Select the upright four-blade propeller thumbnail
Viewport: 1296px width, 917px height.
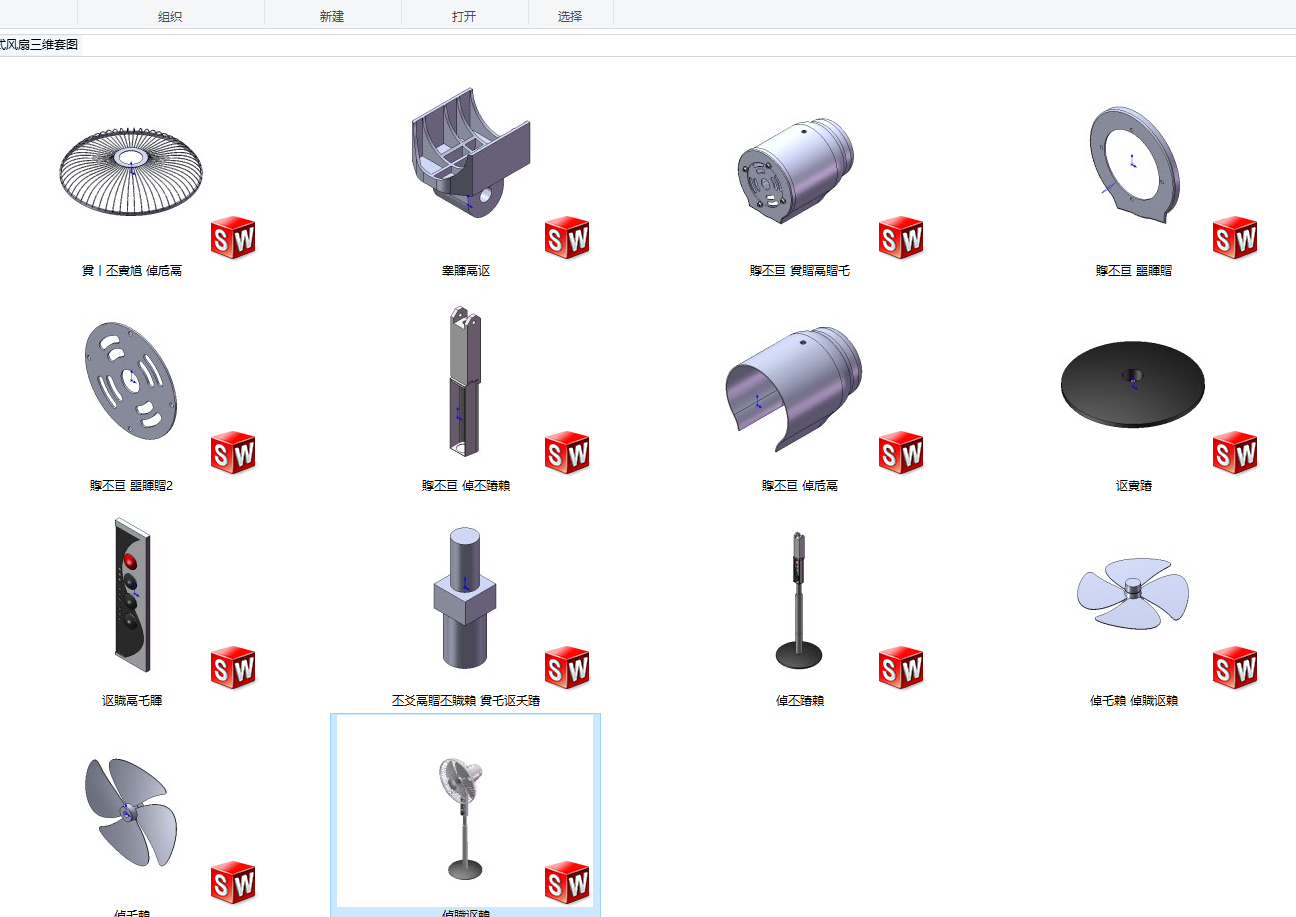131,812
